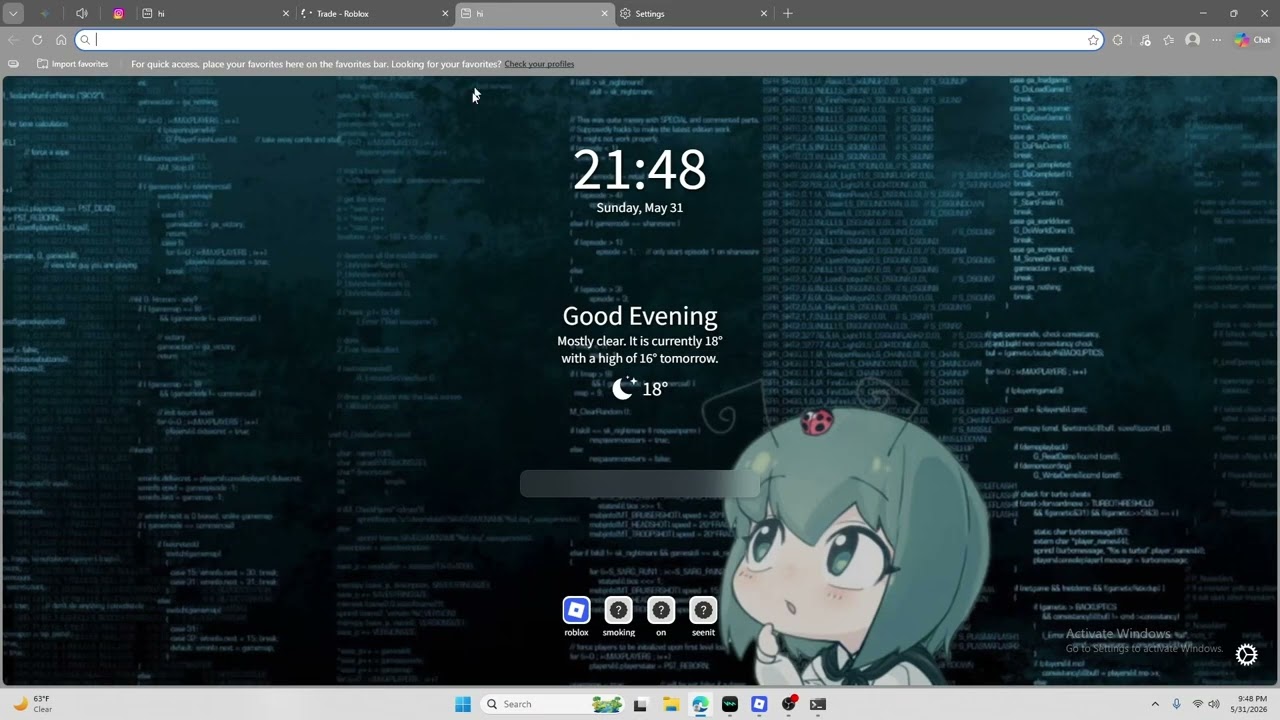Open the Favorites list icon
The height and width of the screenshot is (720, 1280).
point(1168,40)
